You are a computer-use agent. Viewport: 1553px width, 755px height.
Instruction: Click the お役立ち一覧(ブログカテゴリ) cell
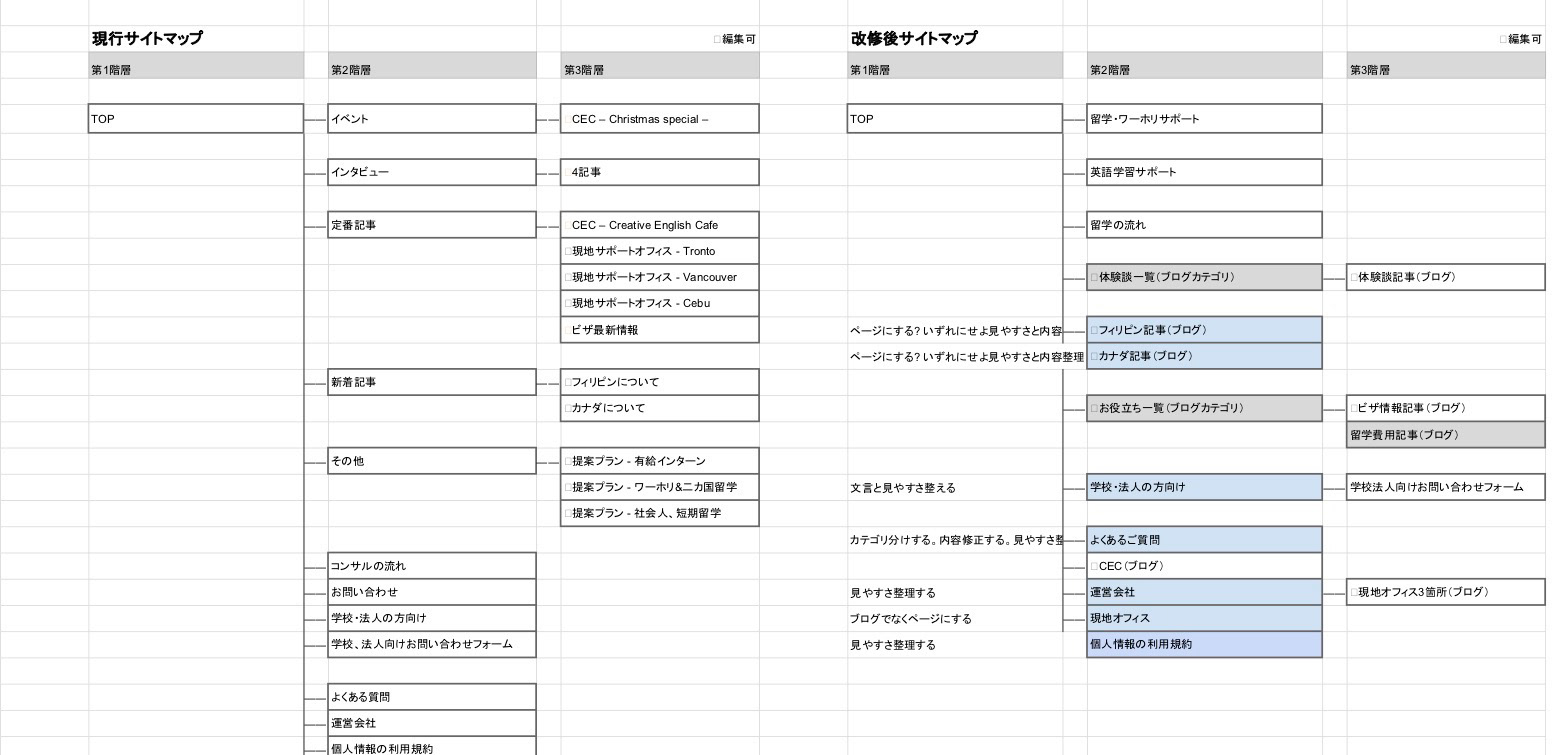point(1204,408)
